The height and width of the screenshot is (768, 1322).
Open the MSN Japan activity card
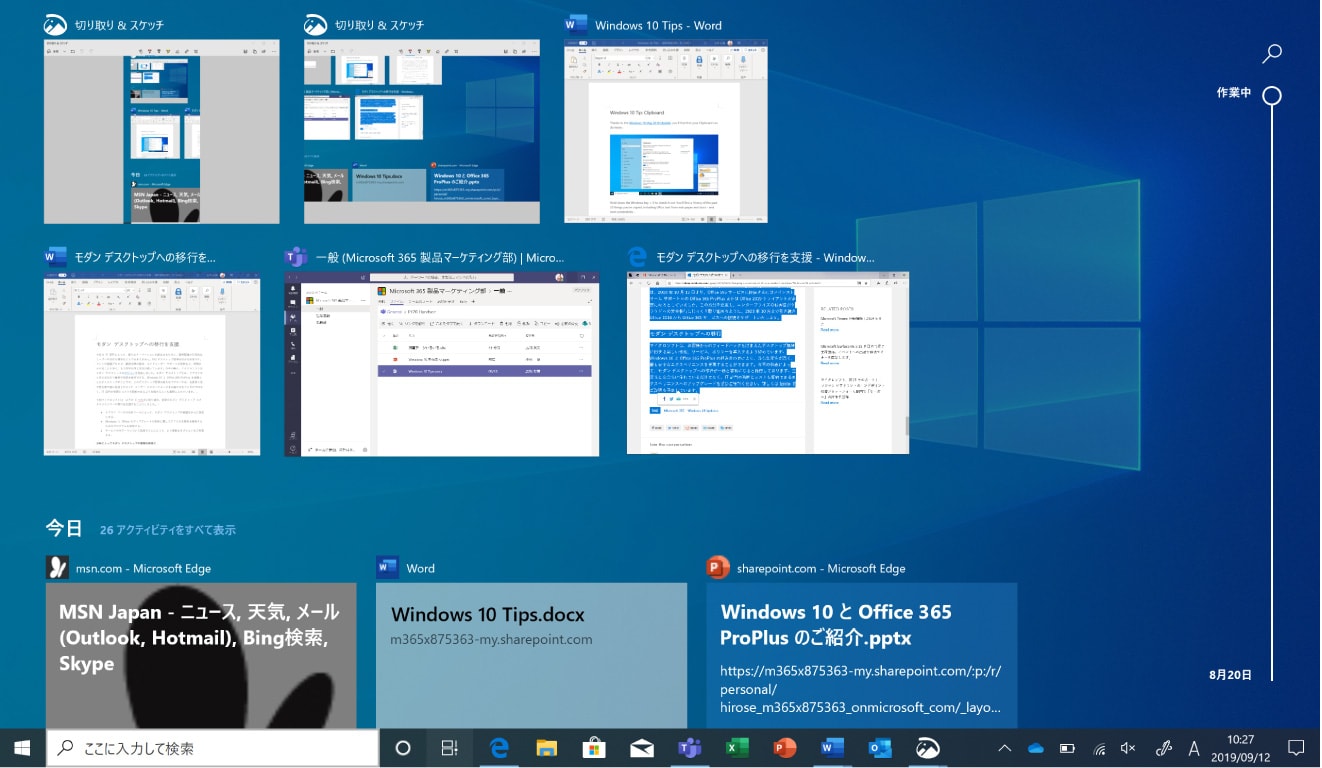(x=201, y=655)
